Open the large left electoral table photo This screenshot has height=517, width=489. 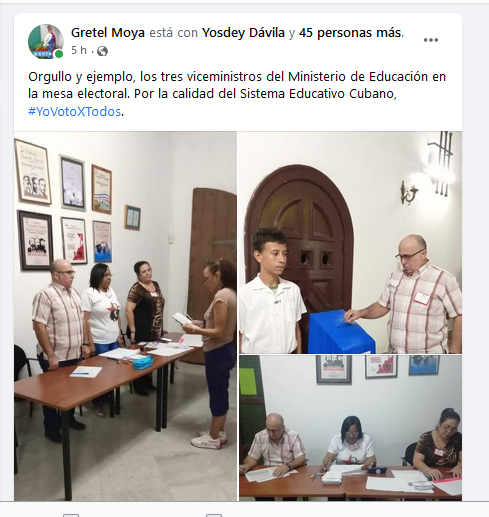[x=125, y=316]
